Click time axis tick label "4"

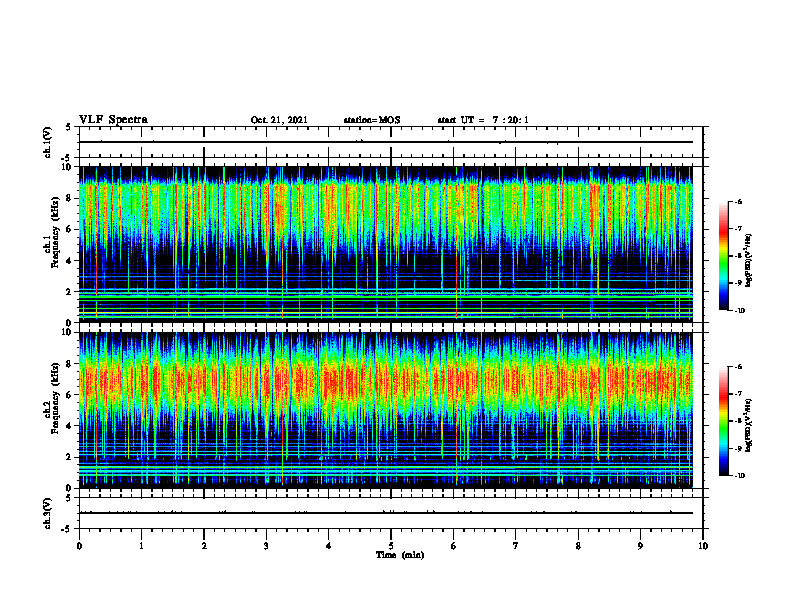click(329, 546)
